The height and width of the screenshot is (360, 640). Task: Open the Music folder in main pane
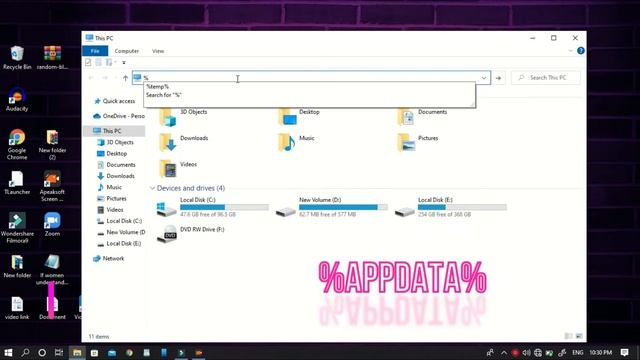click(296, 143)
